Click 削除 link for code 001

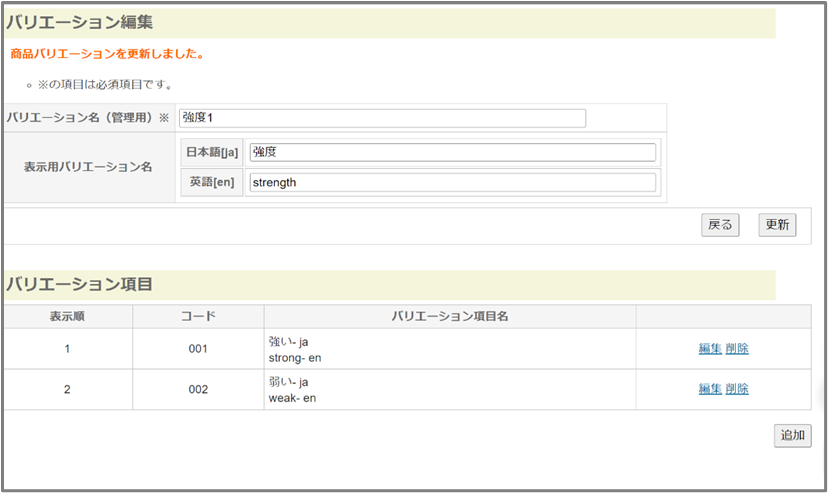(737, 349)
